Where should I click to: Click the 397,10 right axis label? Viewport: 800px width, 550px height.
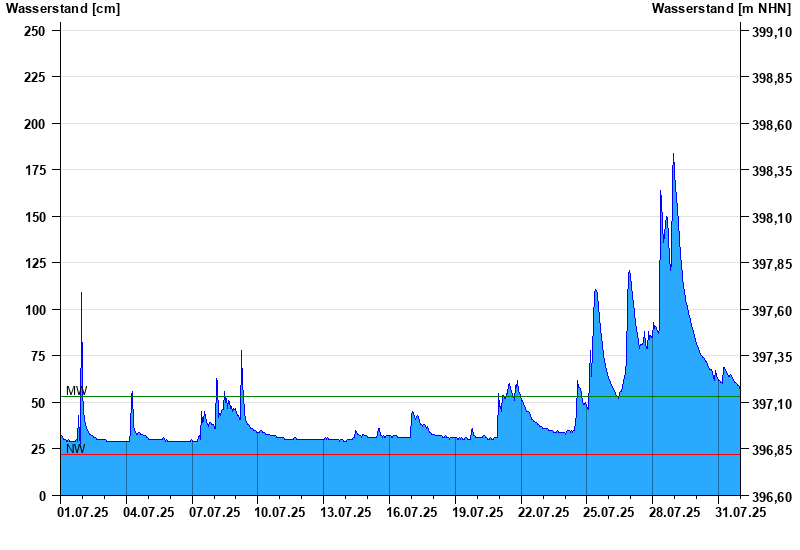(x=772, y=404)
